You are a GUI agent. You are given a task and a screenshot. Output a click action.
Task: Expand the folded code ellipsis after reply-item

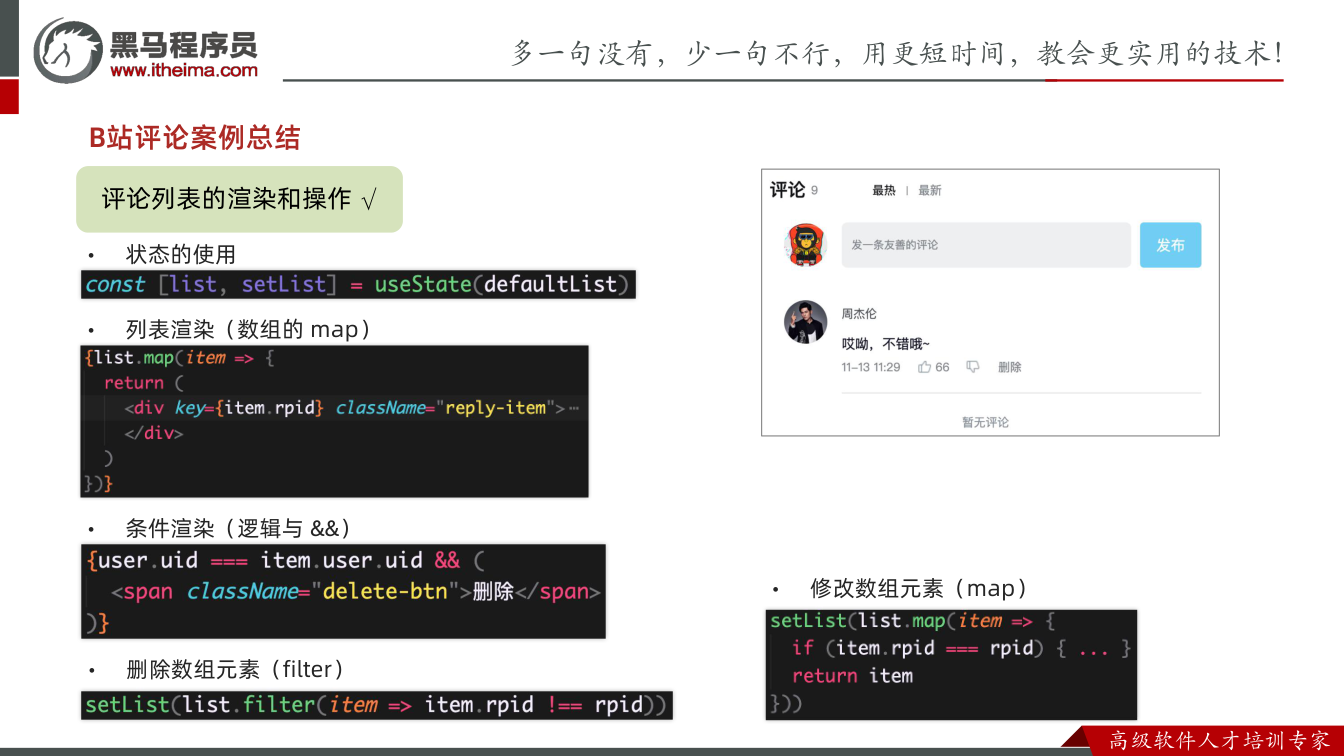[573, 408]
